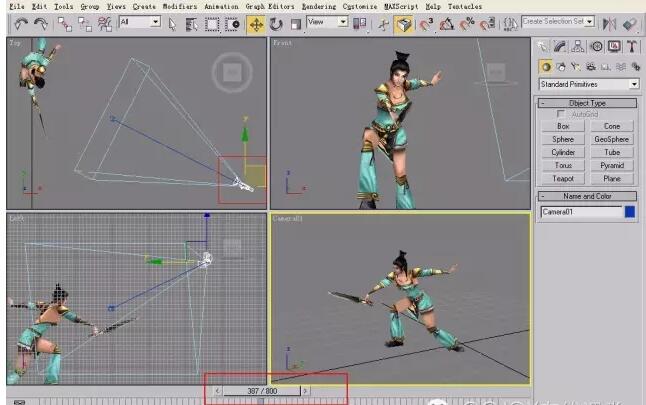
Task: Click the Redo arrow in the toolbar
Action: coord(40,24)
